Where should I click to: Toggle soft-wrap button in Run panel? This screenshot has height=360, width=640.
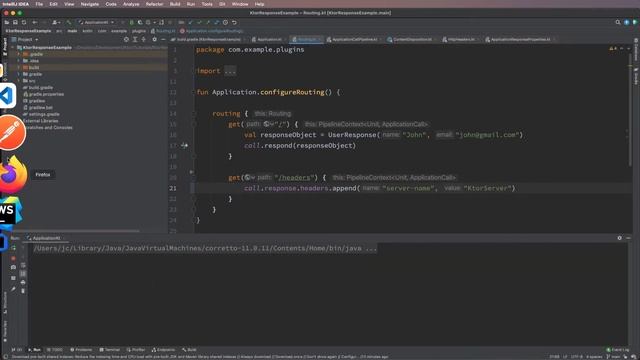tap(23, 265)
